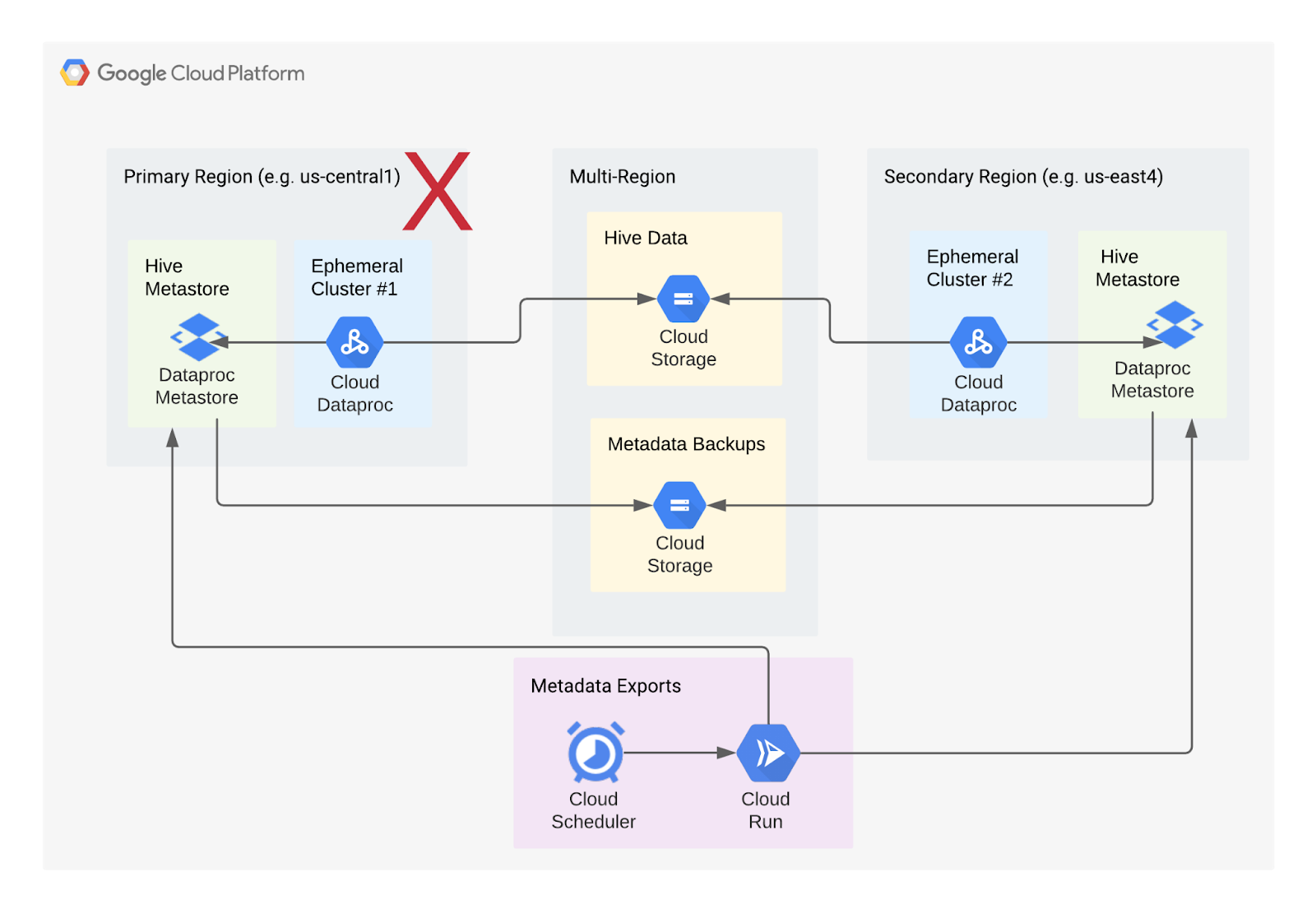Click the Cloud Dataproc icon for Ephemeral Cluster #2
Image resolution: width=1316 pixels, height=913 pixels.
pyautogui.click(x=979, y=342)
